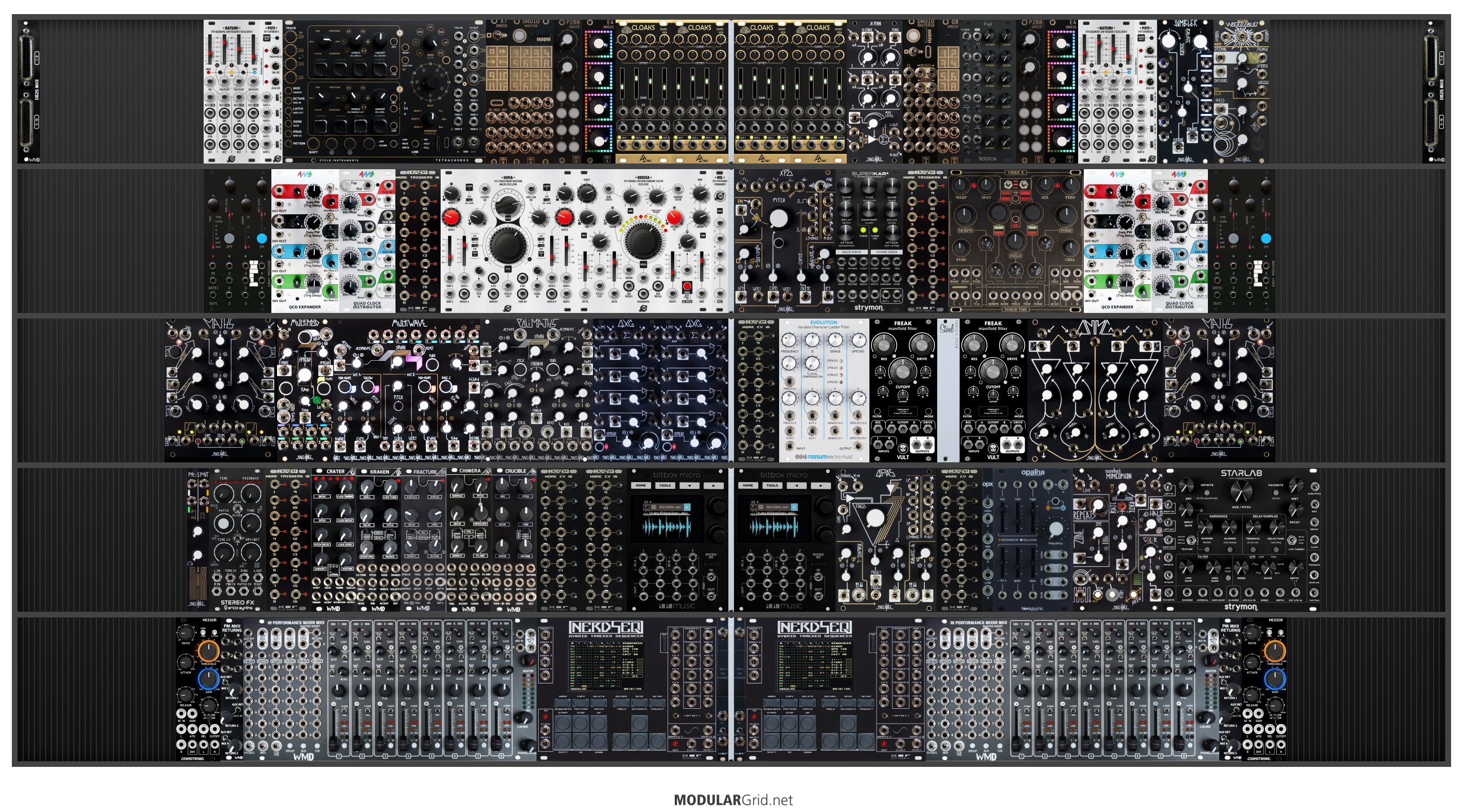The height and width of the screenshot is (812, 1468).
Task: Open the X-Pan module panel
Action: coord(874,92)
